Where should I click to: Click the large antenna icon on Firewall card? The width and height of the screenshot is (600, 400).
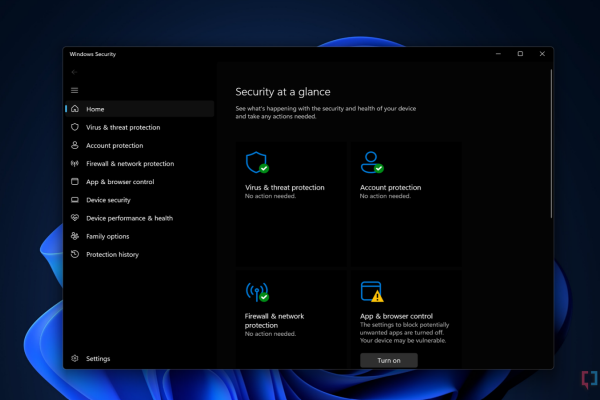[257, 292]
